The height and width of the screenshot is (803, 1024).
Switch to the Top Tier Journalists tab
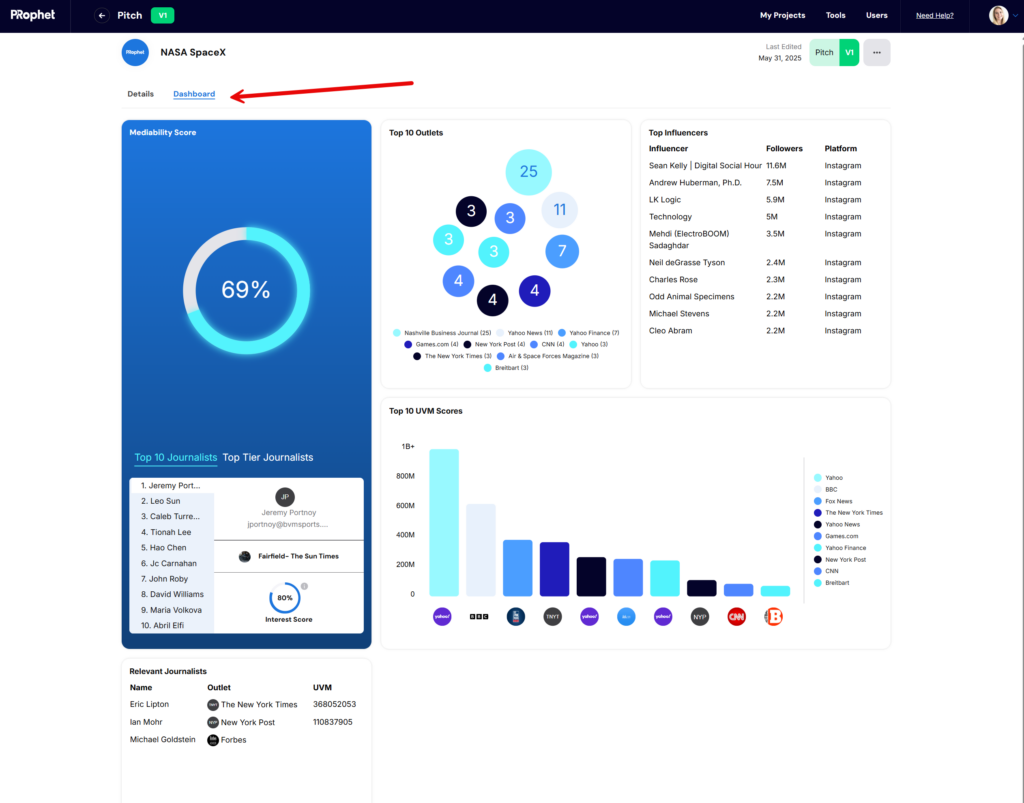point(268,458)
